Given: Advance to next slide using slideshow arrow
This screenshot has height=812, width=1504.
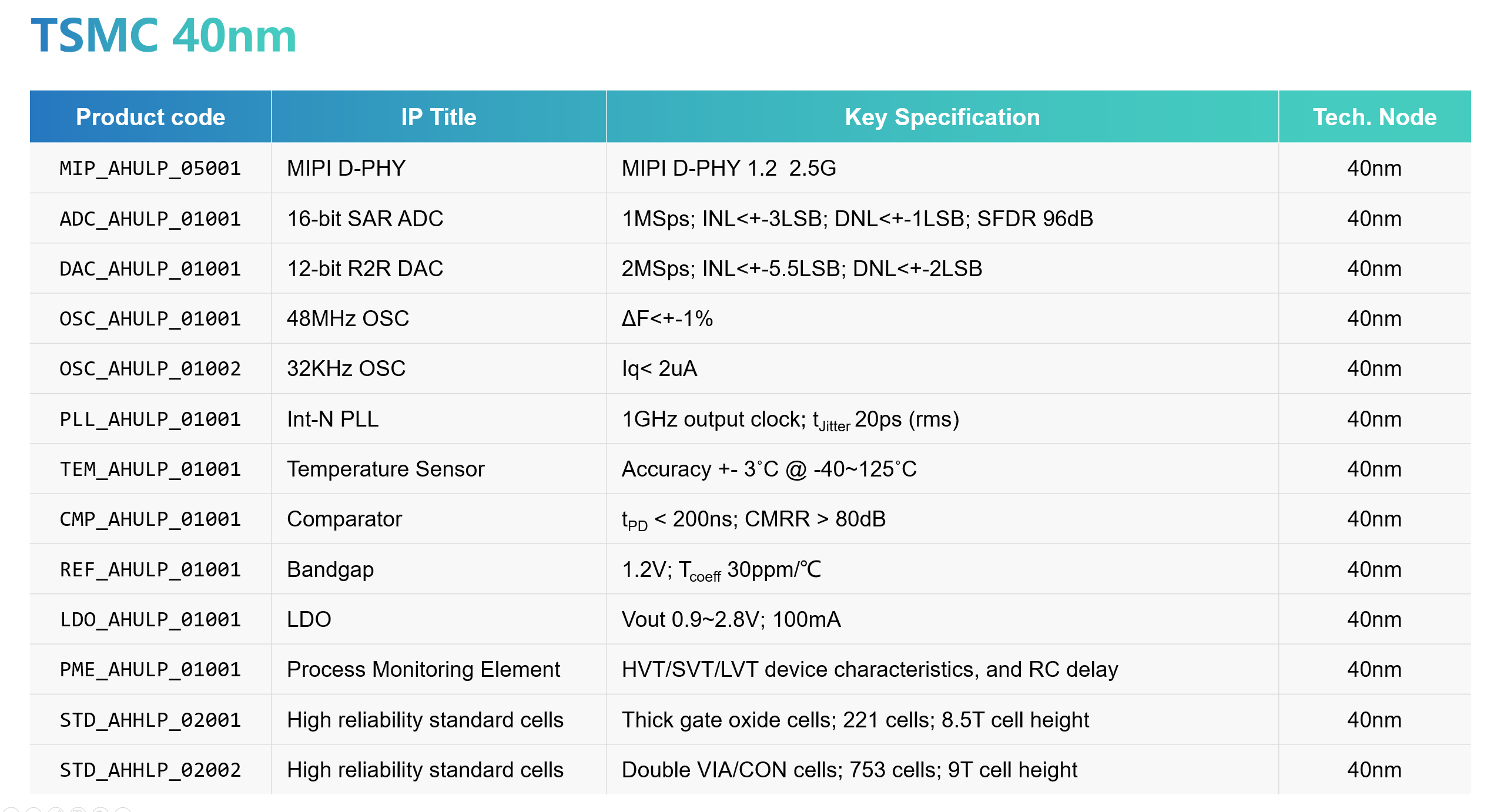Looking at the screenshot, I should click(33, 811).
